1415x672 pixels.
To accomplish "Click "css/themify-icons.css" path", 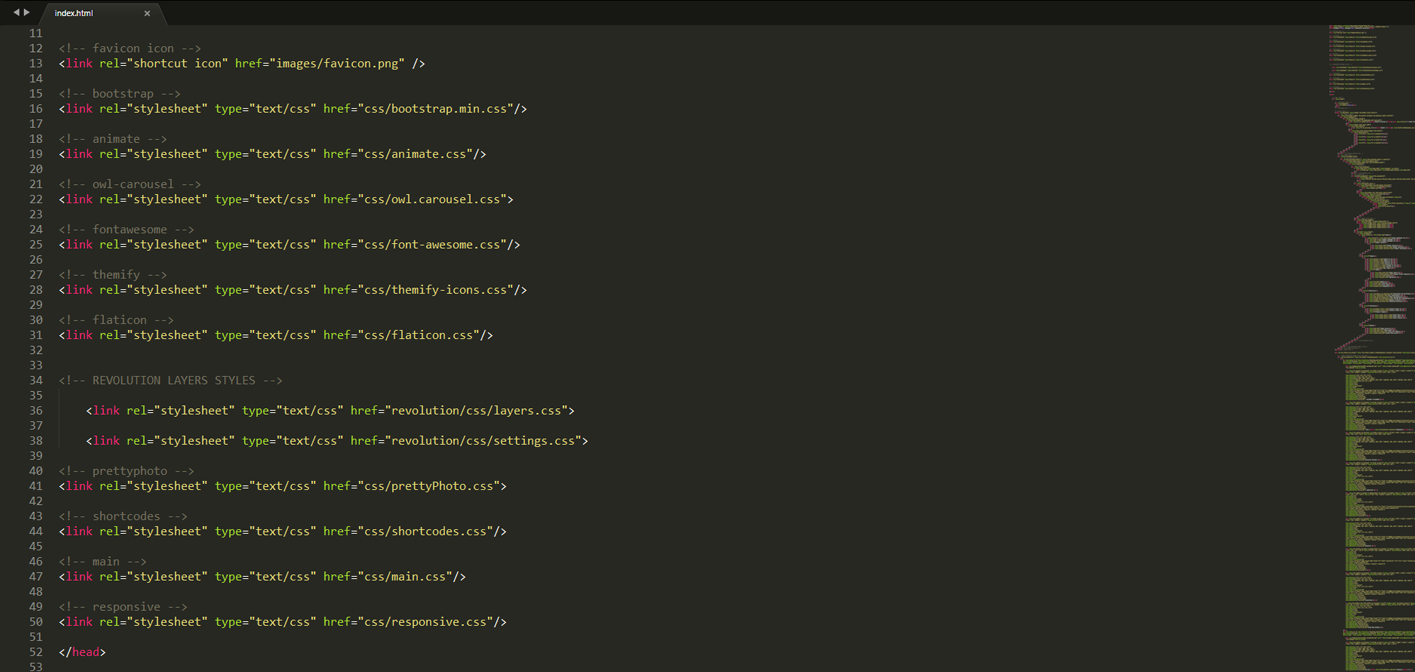I will pos(435,289).
